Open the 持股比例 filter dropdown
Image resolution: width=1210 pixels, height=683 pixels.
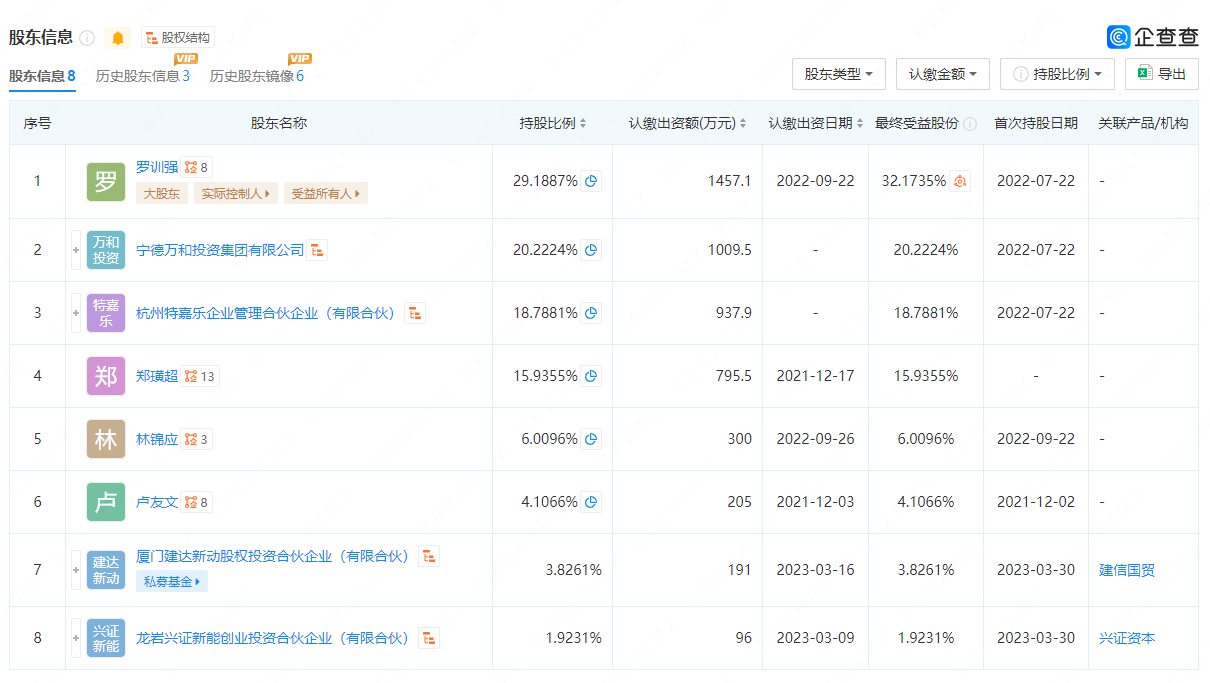click(x=1057, y=74)
